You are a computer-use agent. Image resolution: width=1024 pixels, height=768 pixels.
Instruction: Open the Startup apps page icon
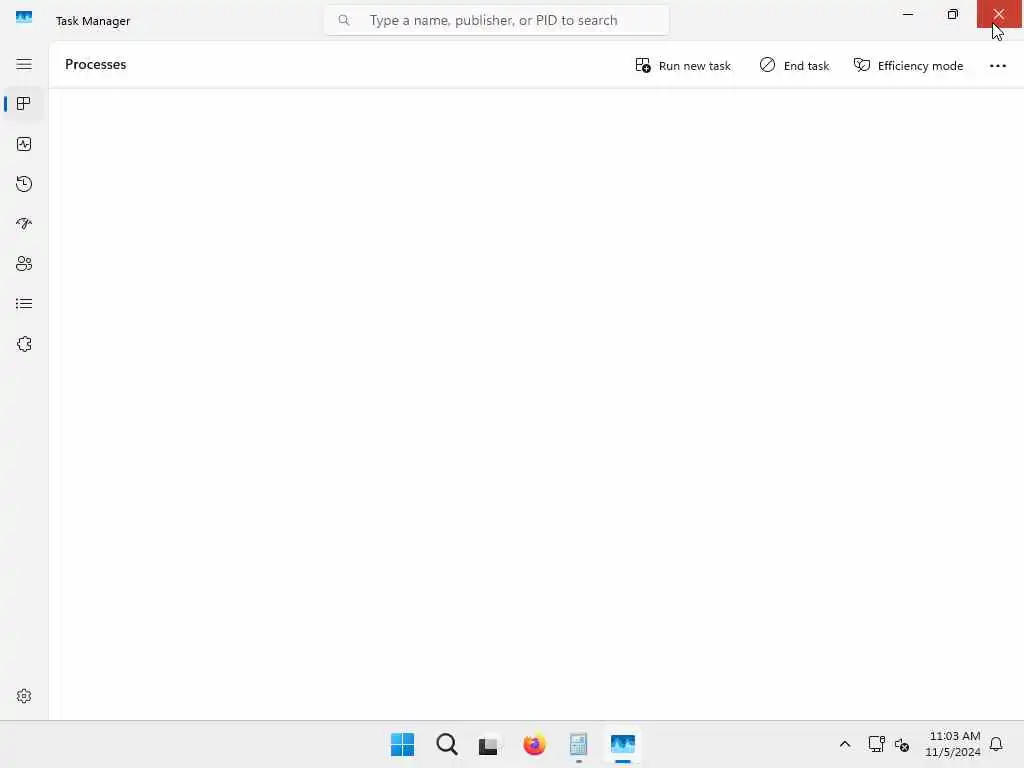click(24, 224)
